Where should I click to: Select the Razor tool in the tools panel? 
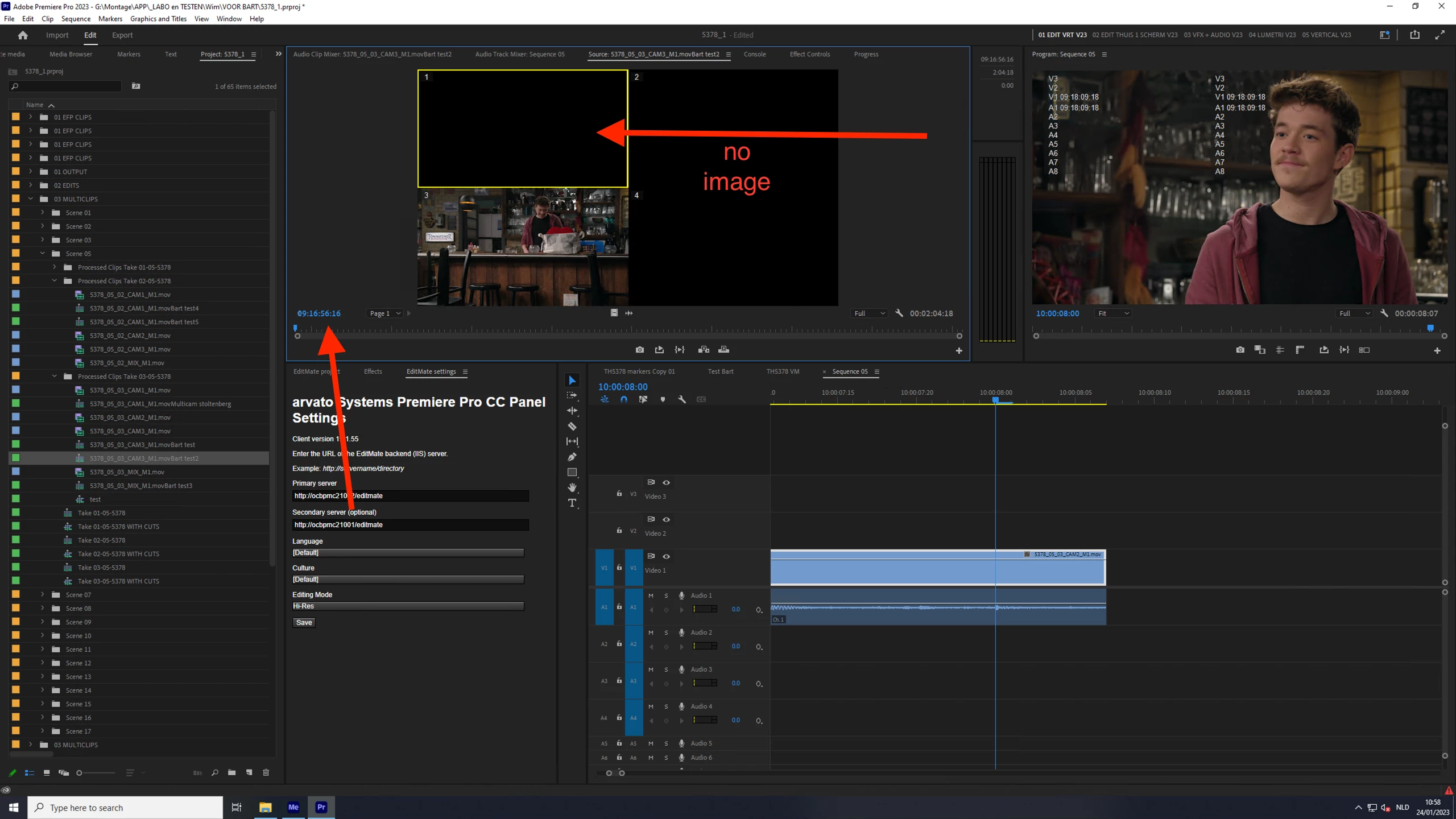click(572, 426)
